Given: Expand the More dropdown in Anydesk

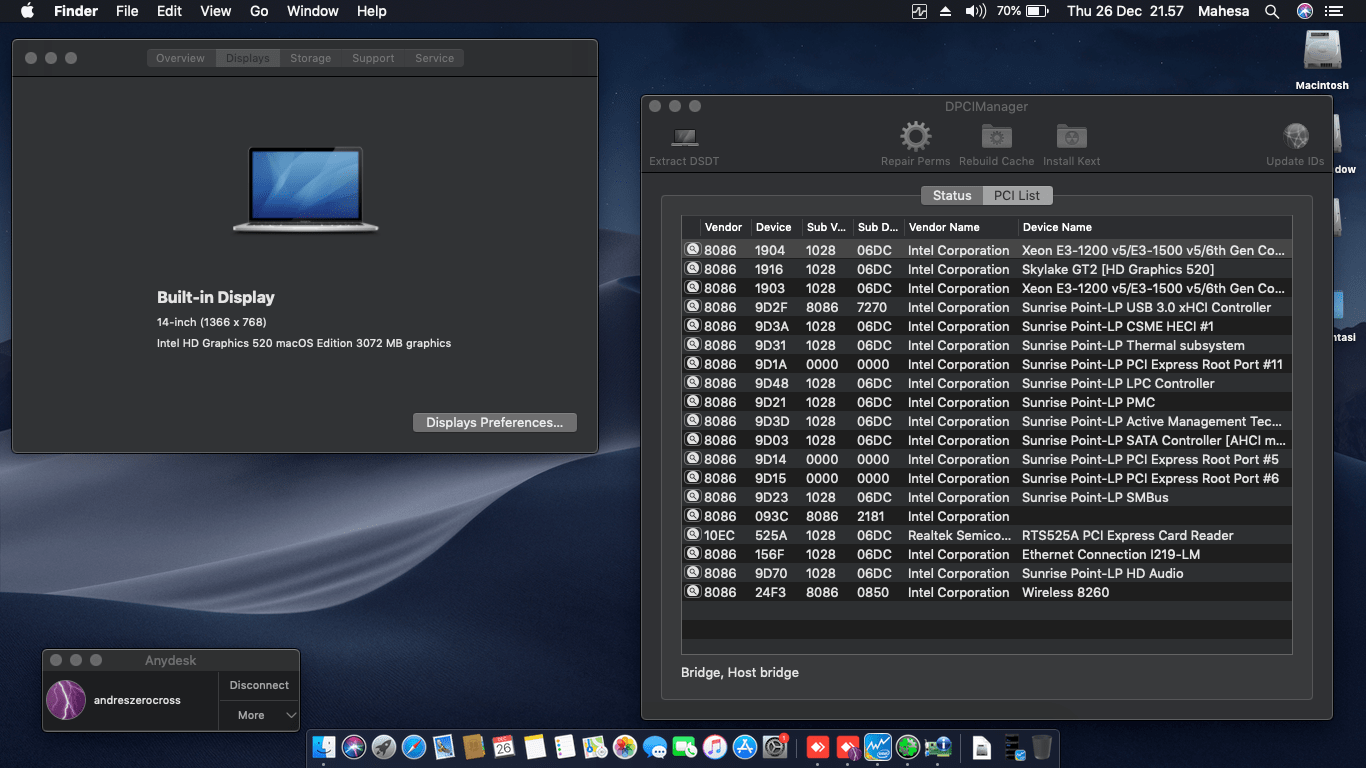Looking at the screenshot, I should pos(259,715).
